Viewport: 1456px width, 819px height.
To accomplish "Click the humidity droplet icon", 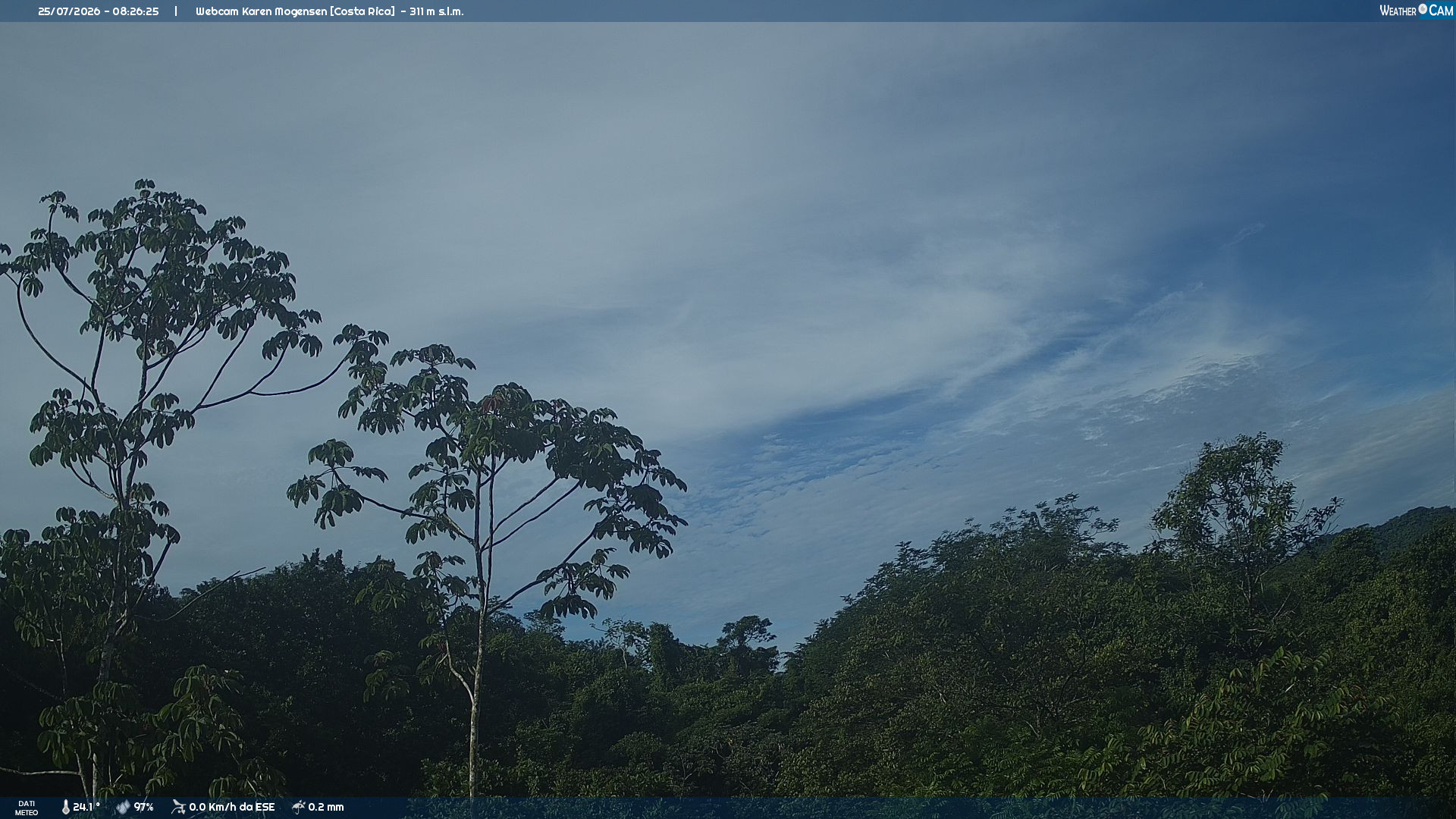I will 123,807.
